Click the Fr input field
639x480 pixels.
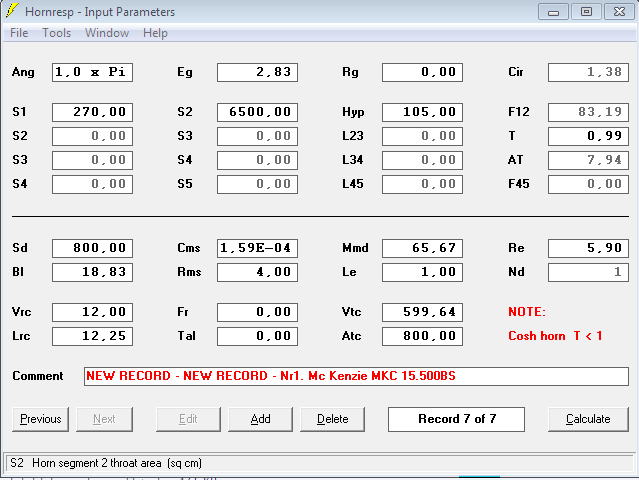[257, 313]
